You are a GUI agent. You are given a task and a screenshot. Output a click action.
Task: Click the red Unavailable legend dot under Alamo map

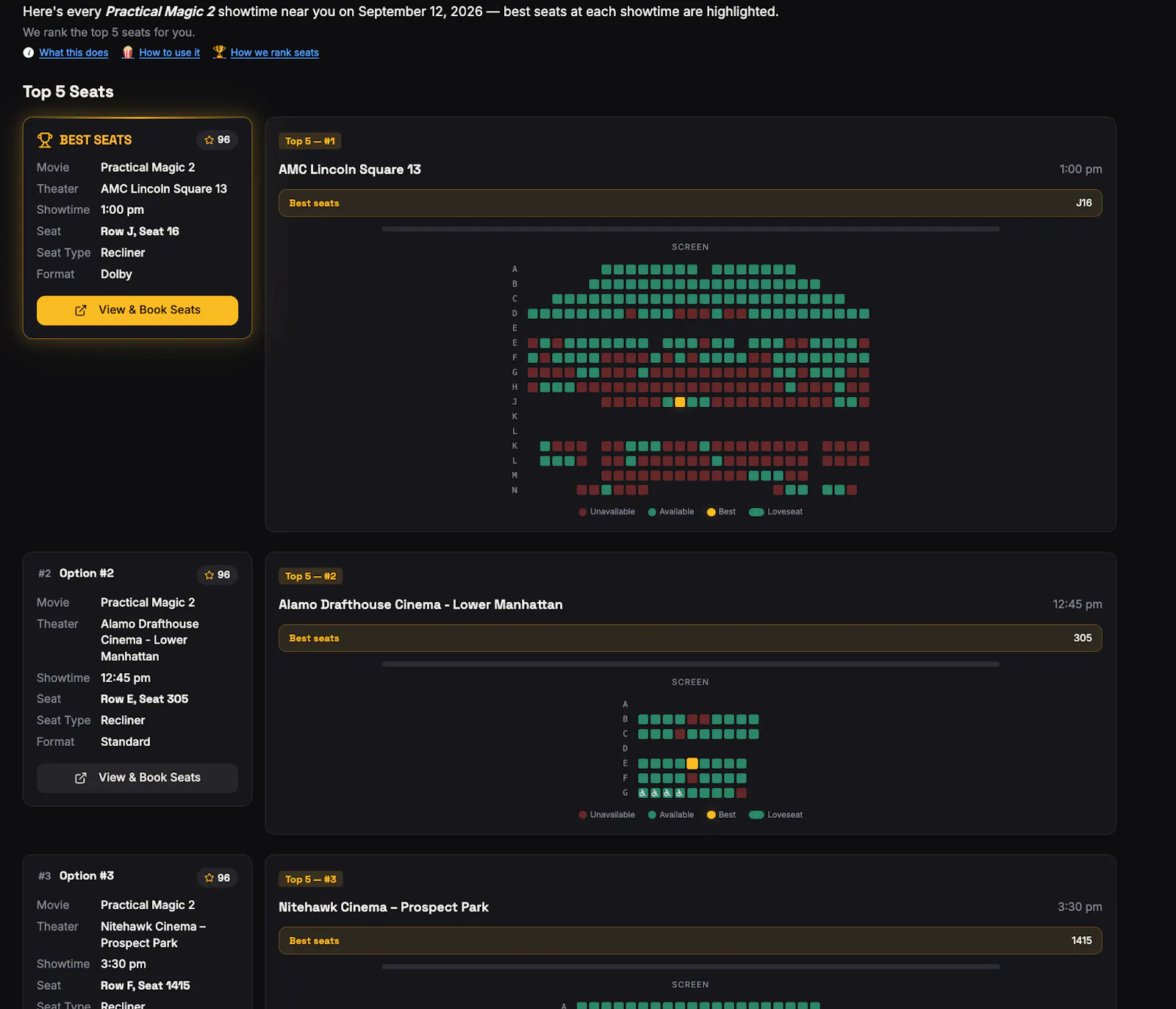click(x=583, y=815)
